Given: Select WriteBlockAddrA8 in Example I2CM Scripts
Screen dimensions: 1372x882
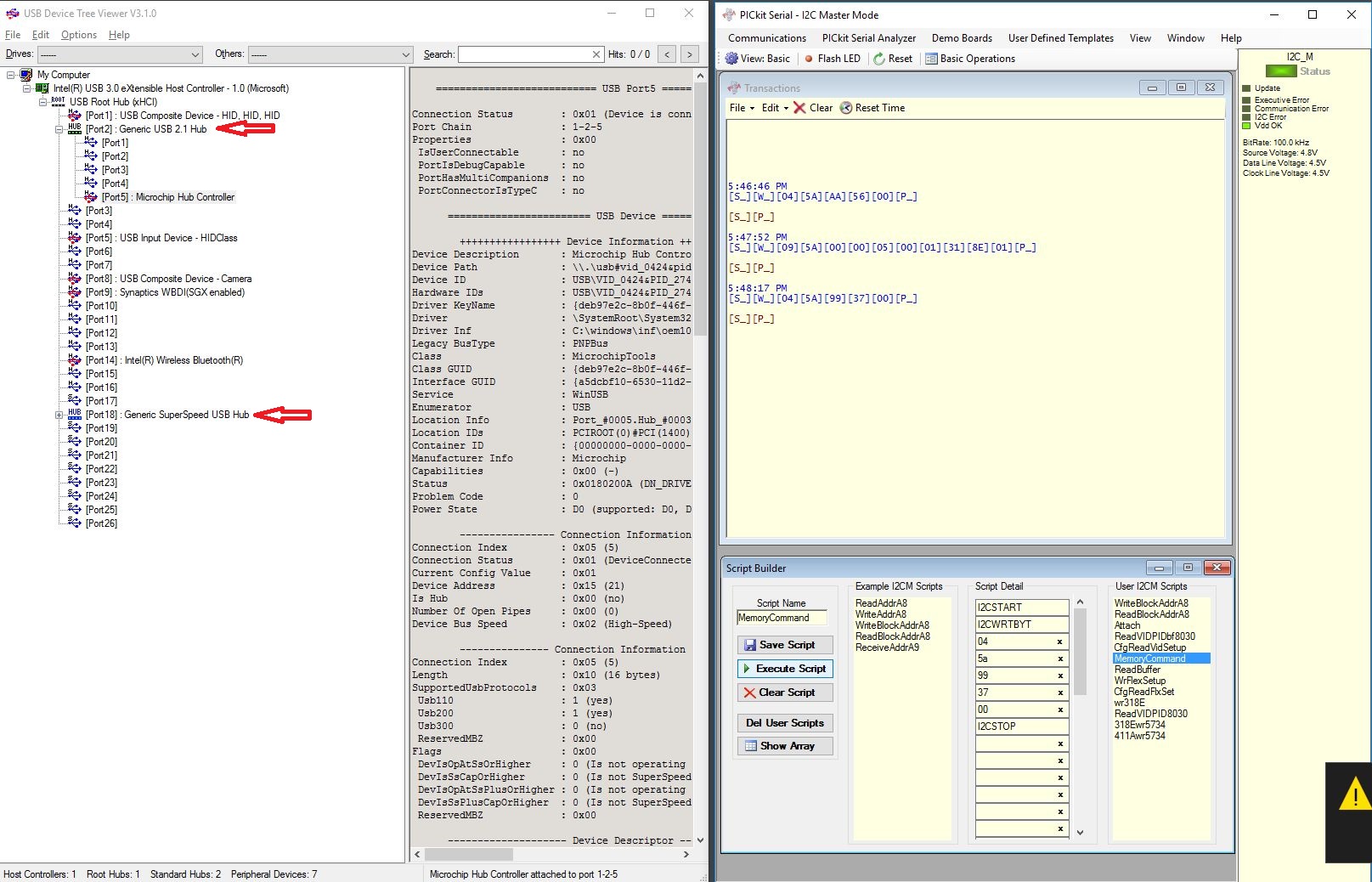Looking at the screenshot, I should point(892,625).
